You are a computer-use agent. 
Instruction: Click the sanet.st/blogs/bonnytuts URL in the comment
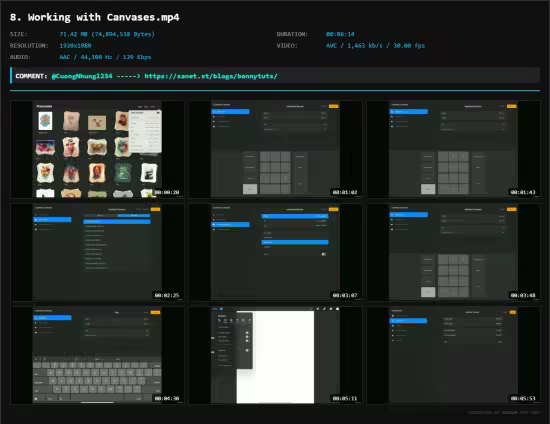pyautogui.click(x=211, y=76)
